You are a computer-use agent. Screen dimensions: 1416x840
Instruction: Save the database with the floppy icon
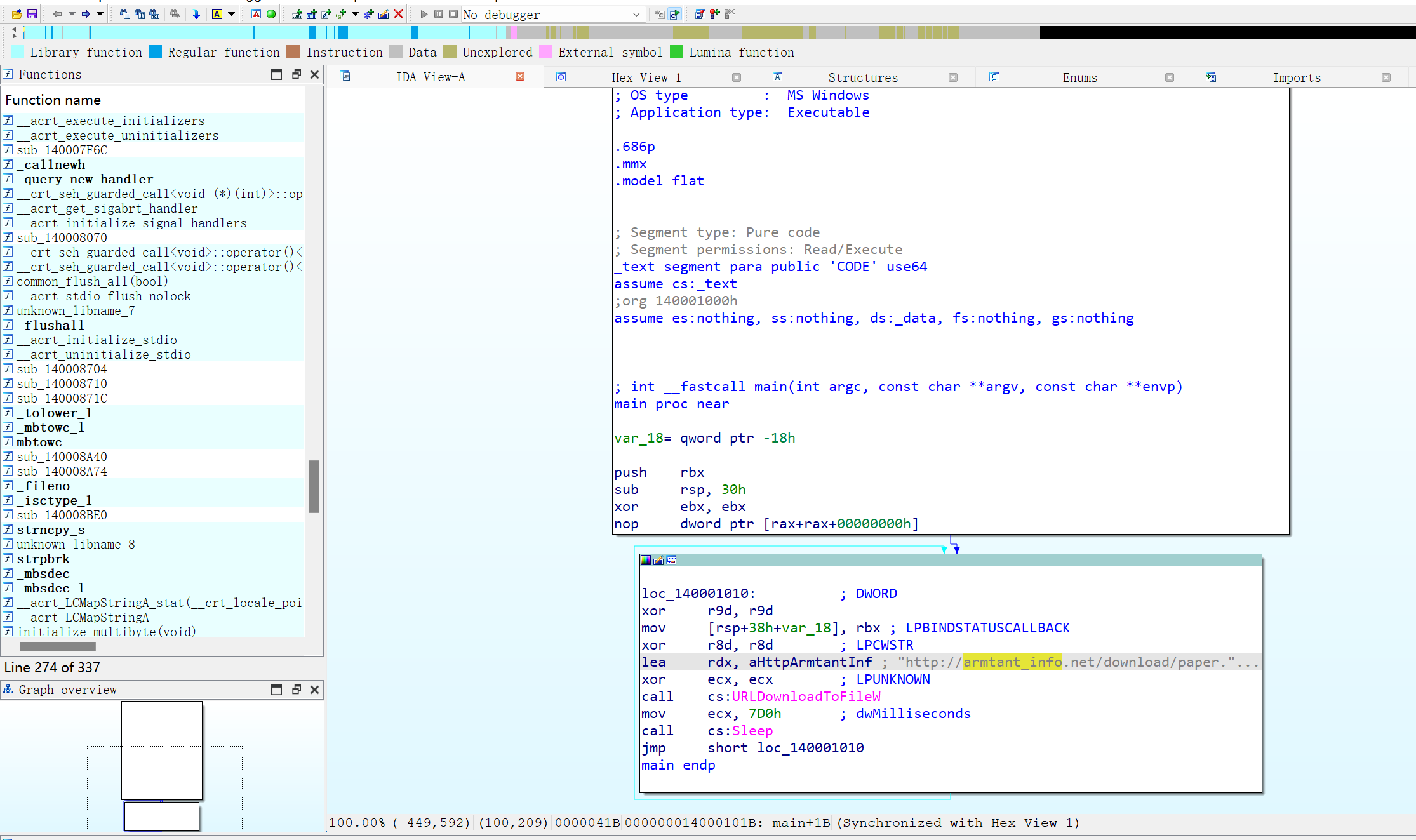(x=32, y=14)
